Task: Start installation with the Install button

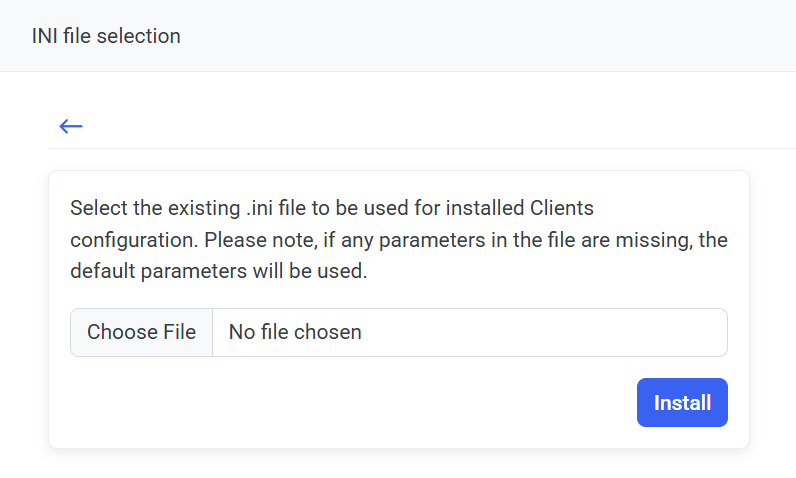Action: [682, 403]
